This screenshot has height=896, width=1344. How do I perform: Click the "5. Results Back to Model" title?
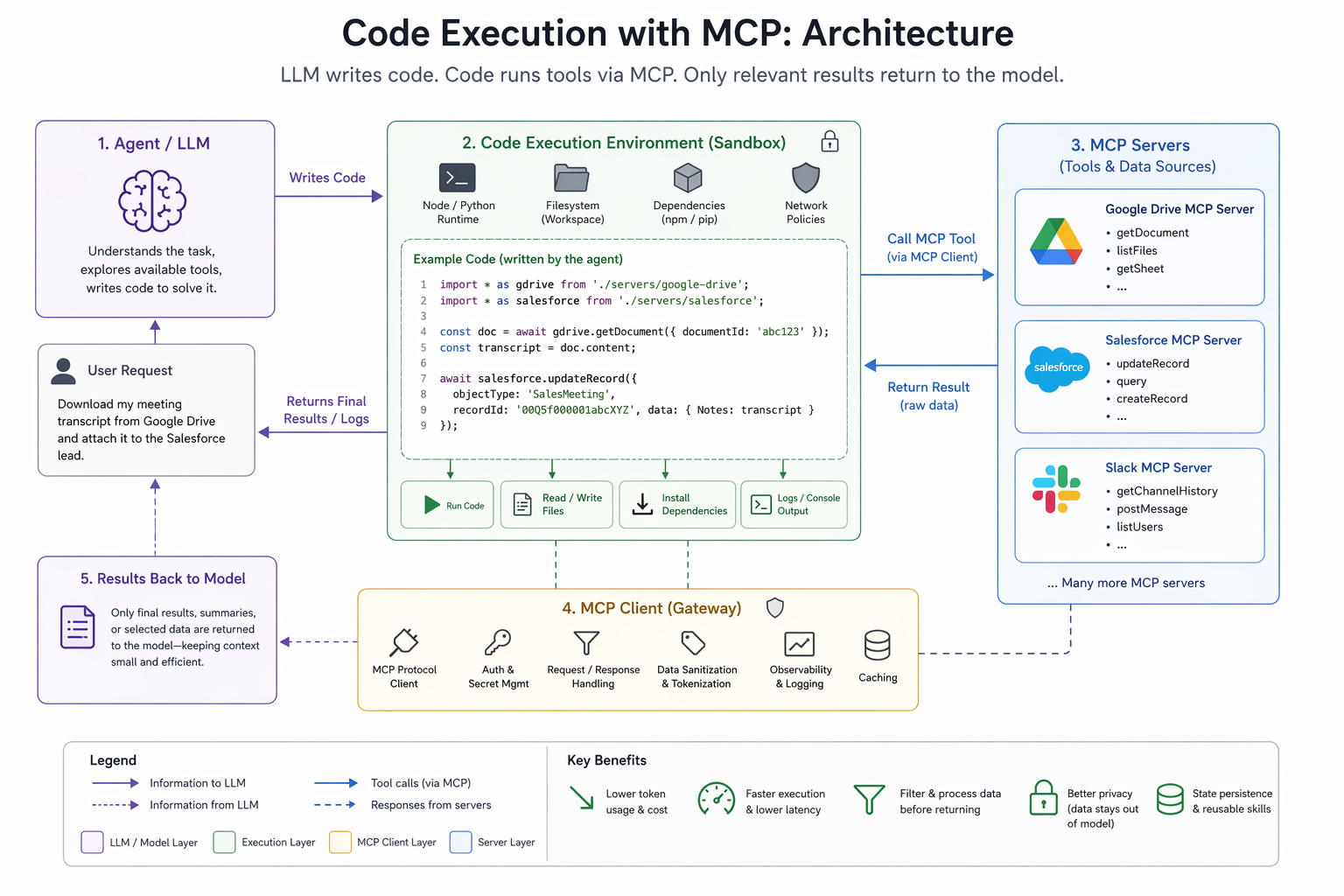tap(163, 578)
